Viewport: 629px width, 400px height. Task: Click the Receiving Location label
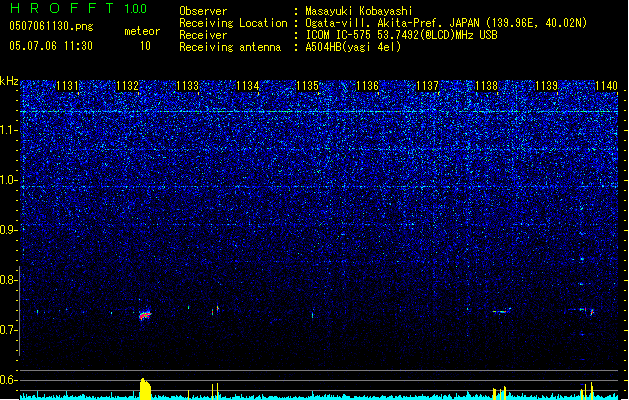[233, 23]
